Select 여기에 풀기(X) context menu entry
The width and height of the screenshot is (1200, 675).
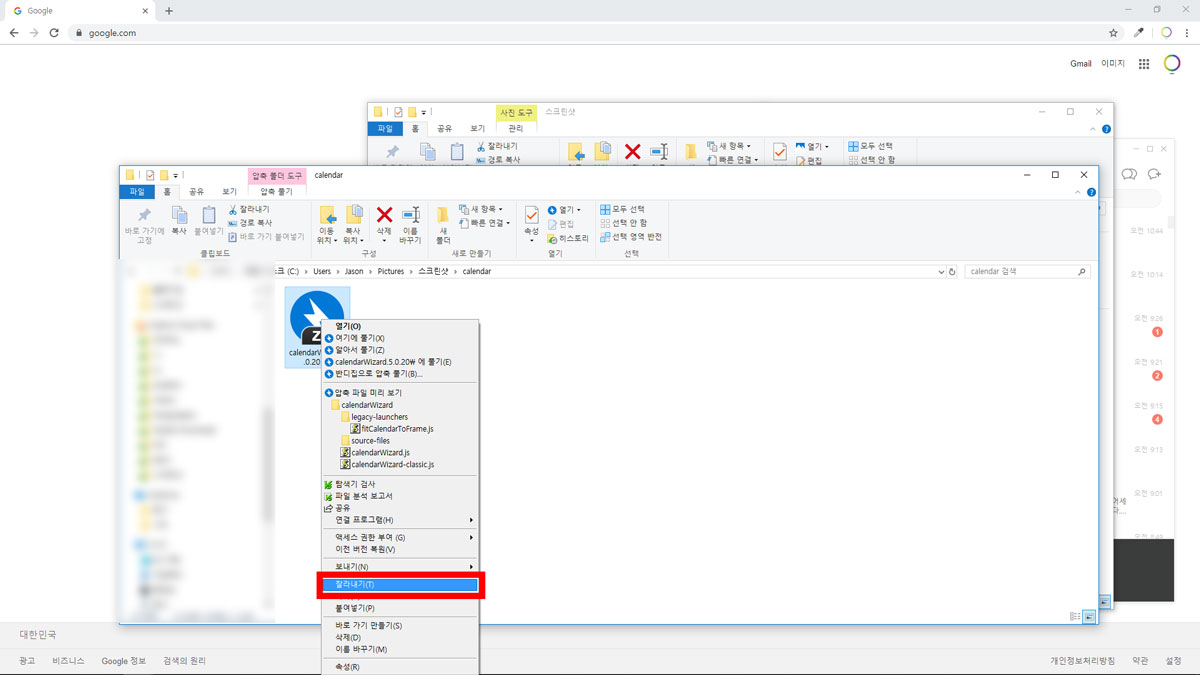point(400,338)
